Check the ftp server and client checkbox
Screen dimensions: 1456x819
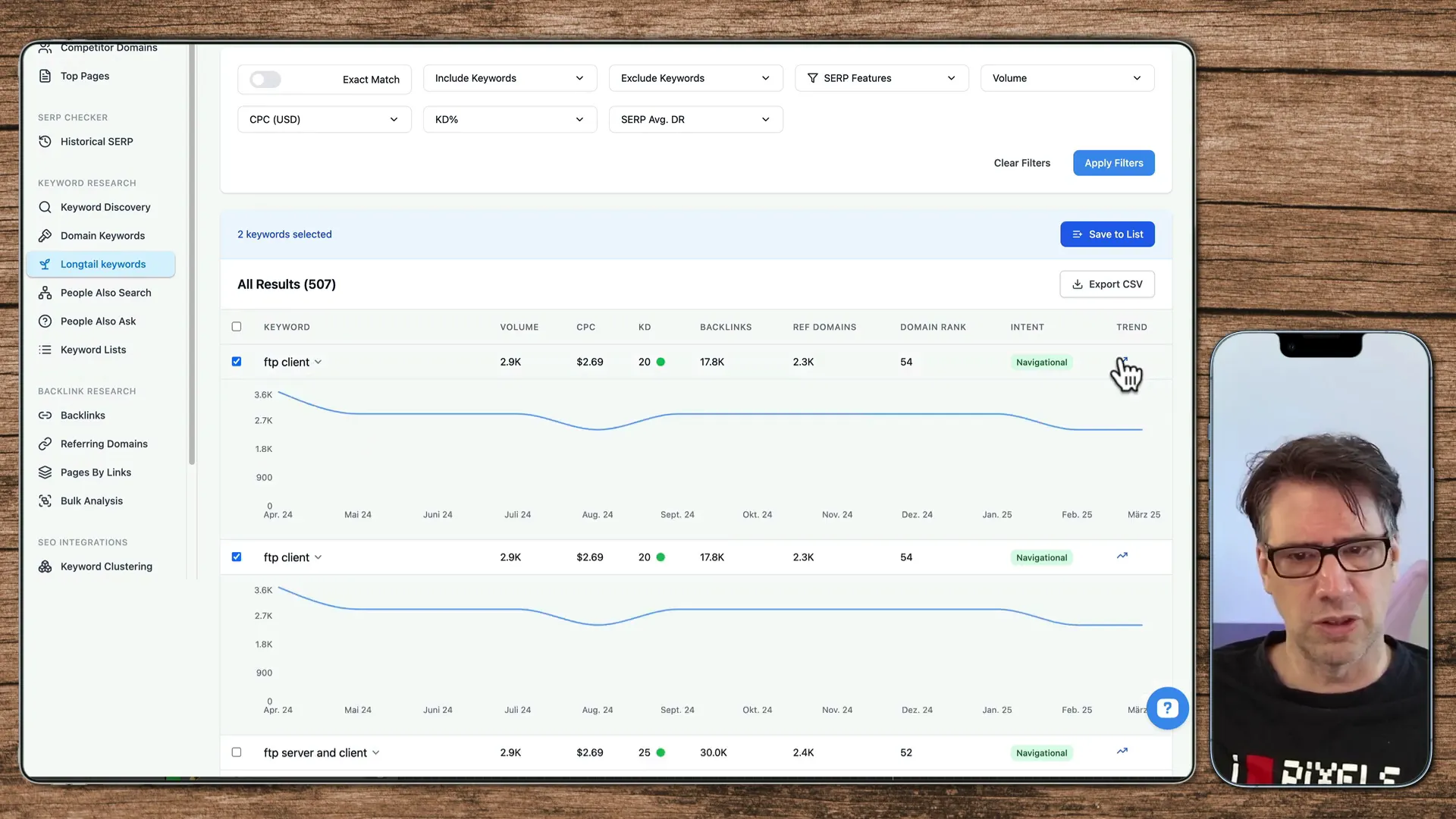click(237, 752)
